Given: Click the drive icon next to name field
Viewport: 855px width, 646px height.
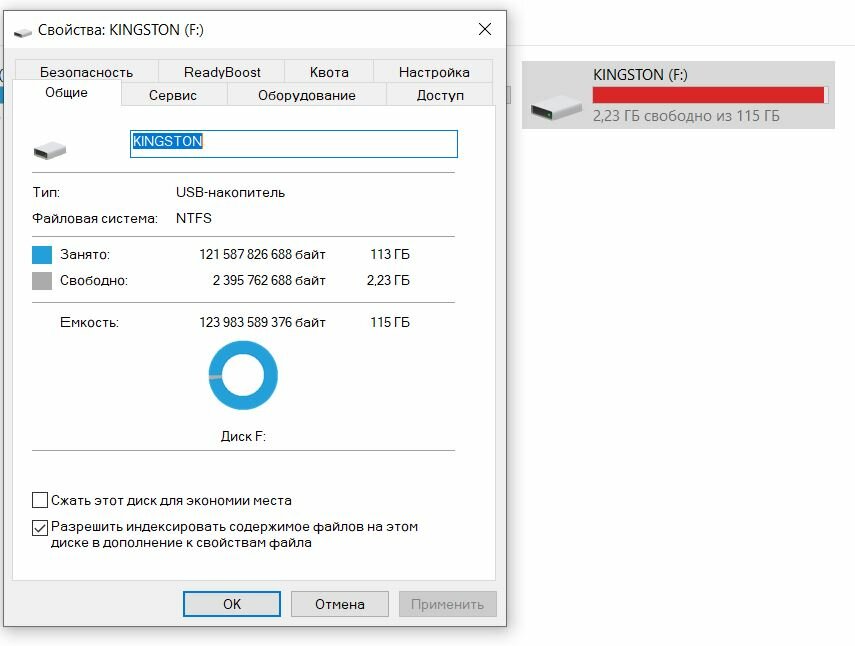Looking at the screenshot, I should click(x=50, y=150).
